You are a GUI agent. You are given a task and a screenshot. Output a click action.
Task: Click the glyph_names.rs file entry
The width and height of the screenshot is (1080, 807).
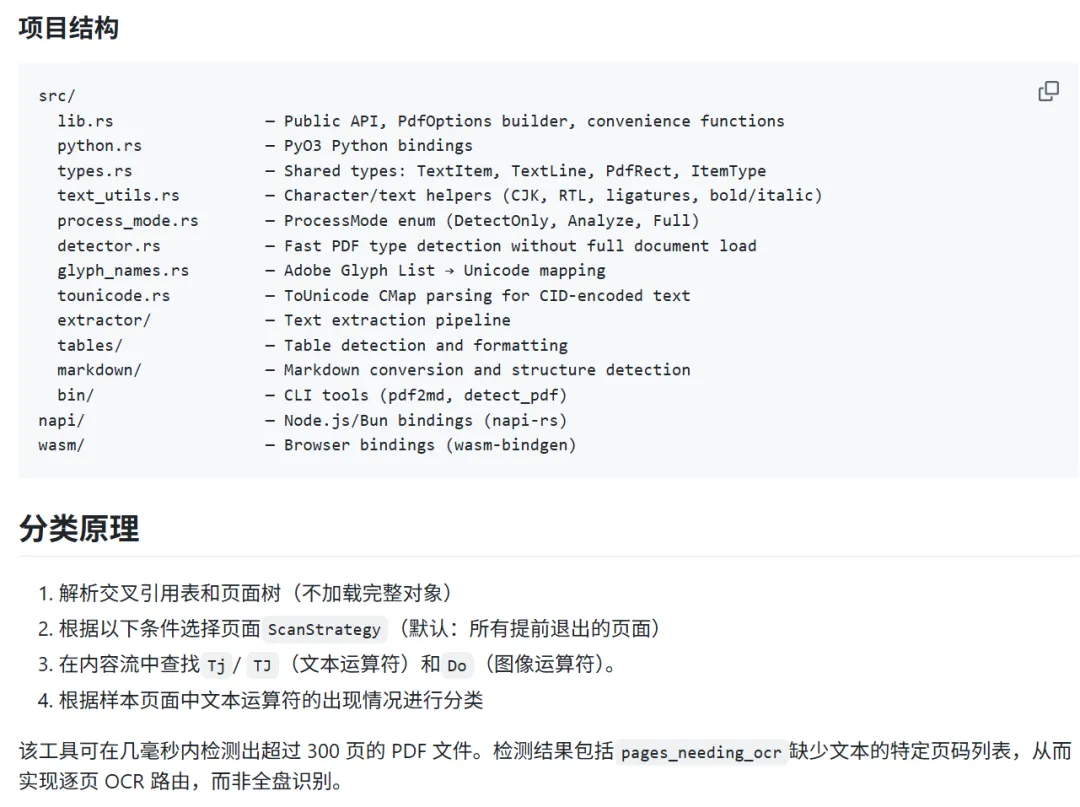tap(123, 271)
